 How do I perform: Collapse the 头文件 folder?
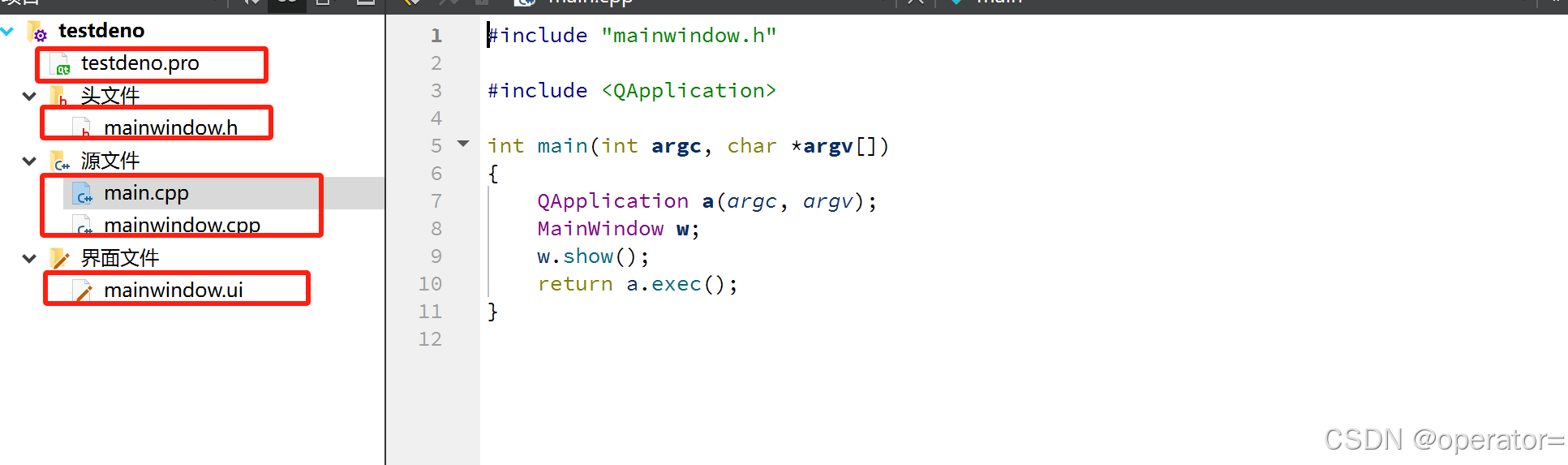29,96
